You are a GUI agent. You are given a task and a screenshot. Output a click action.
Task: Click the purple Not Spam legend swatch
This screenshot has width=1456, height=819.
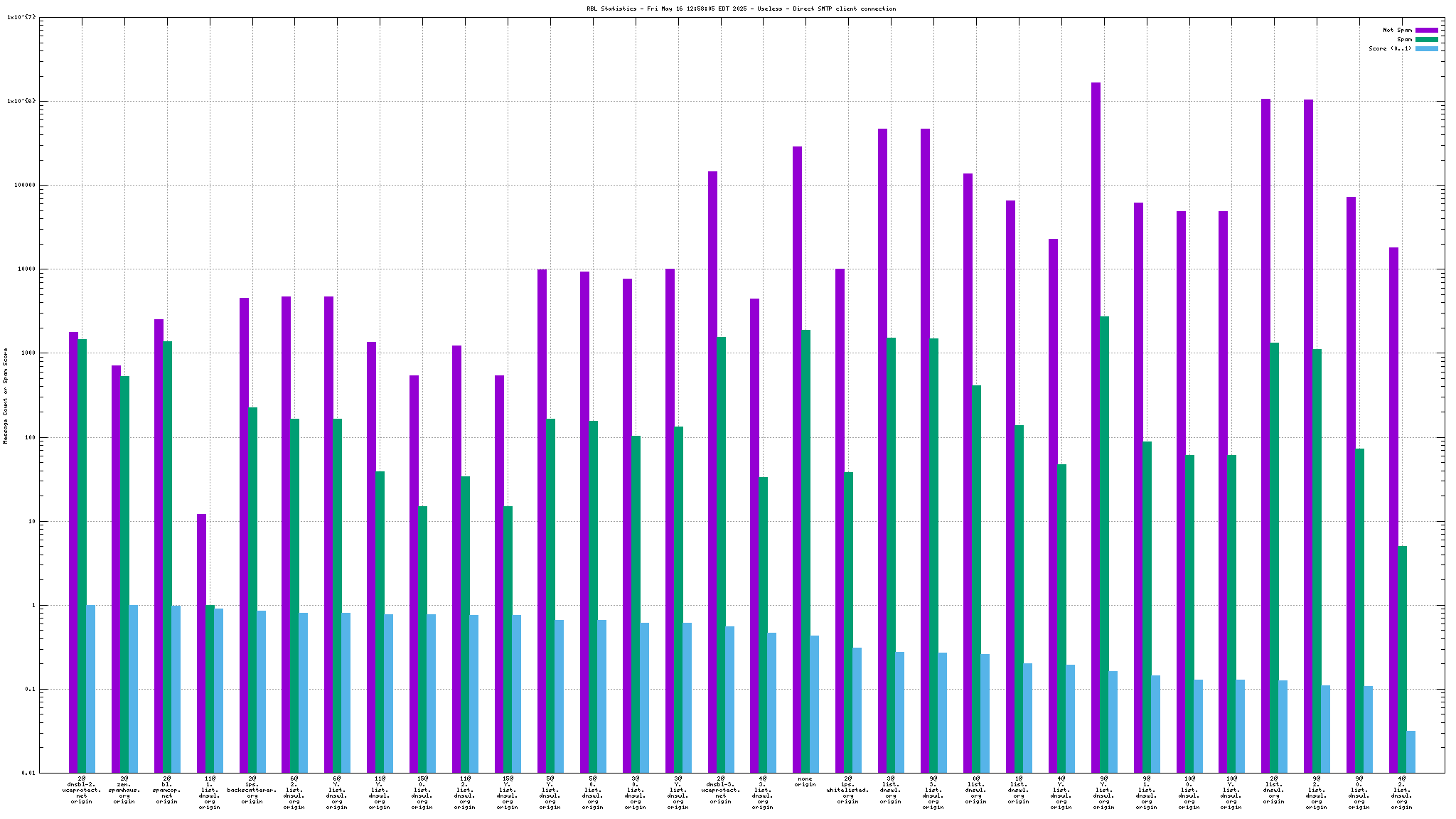(x=1426, y=30)
